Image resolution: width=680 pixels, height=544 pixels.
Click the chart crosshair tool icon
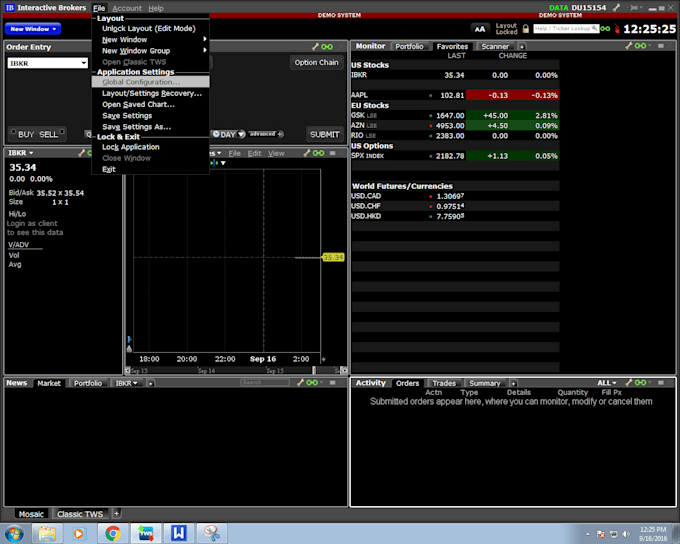point(214,163)
